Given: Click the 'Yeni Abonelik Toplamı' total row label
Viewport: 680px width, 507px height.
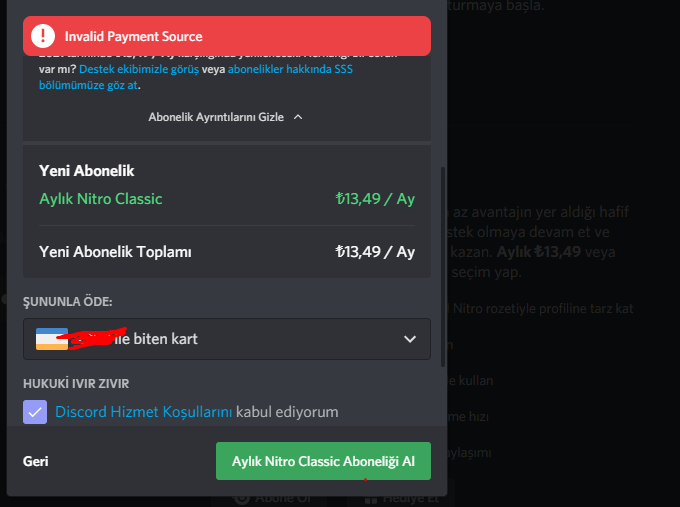Looking at the screenshot, I should (x=115, y=251).
